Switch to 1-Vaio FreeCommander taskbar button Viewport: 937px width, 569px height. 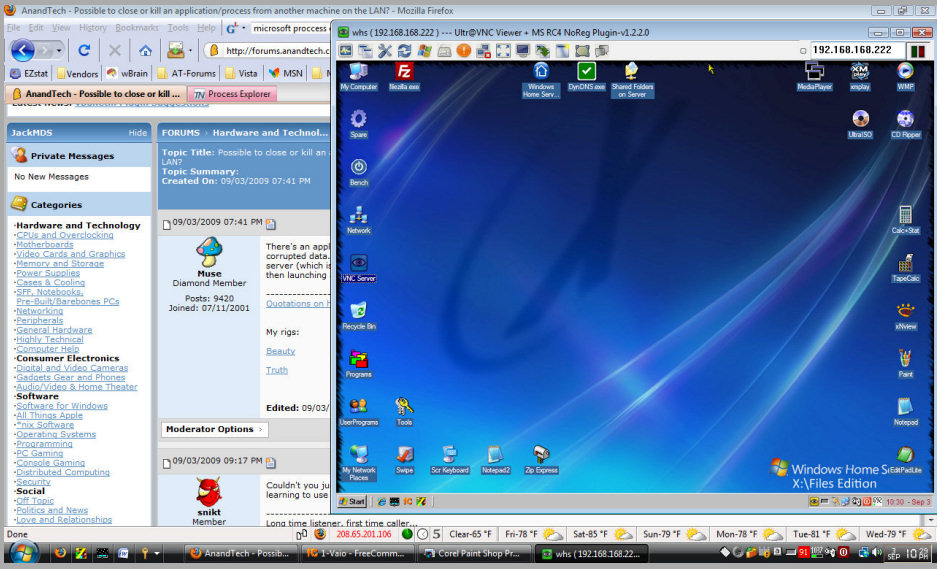click(x=357, y=553)
